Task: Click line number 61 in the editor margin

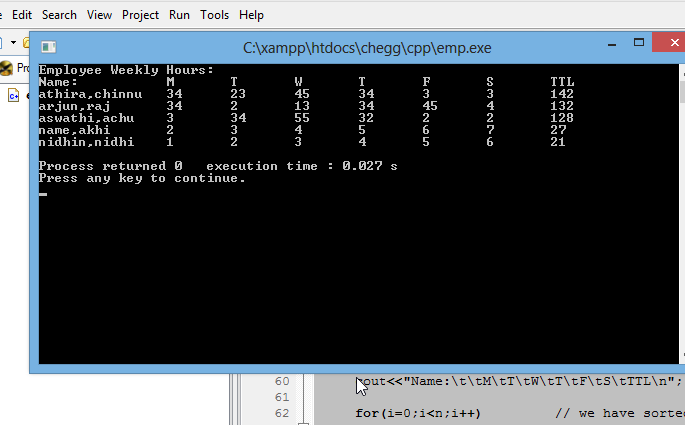Action: coord(282,397)
